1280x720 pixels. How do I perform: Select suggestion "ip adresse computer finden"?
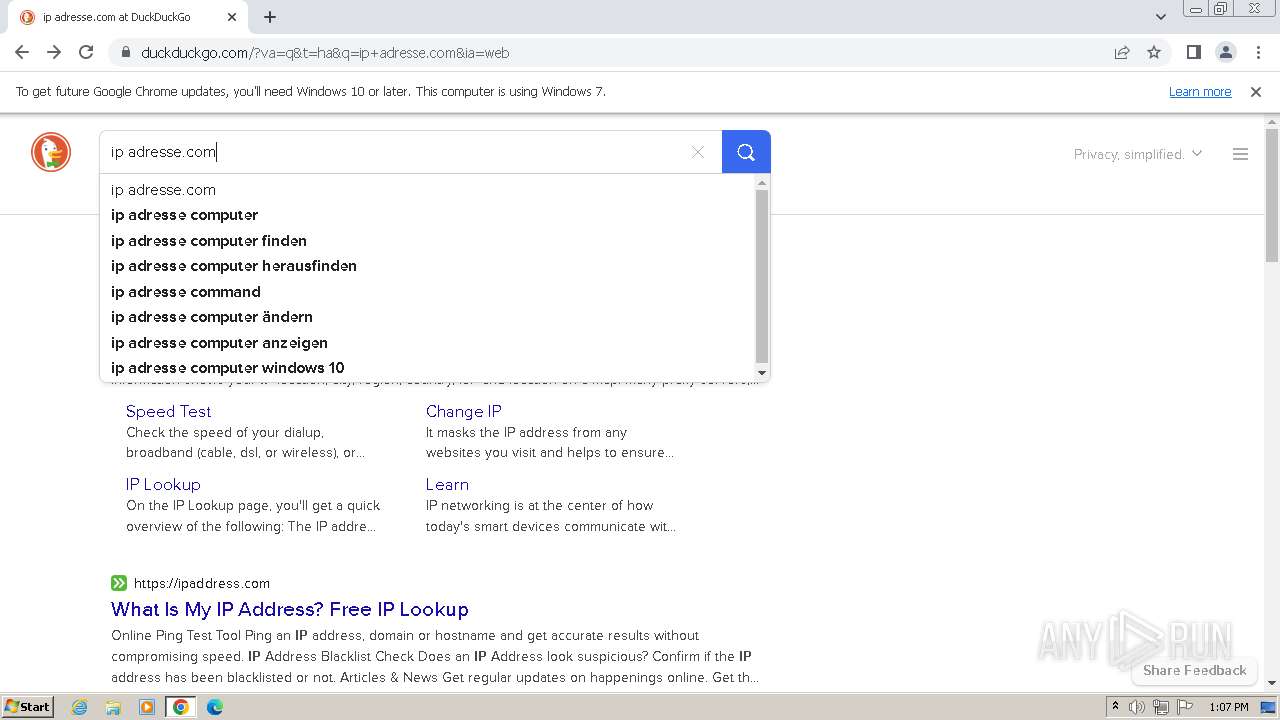point(428,241)
